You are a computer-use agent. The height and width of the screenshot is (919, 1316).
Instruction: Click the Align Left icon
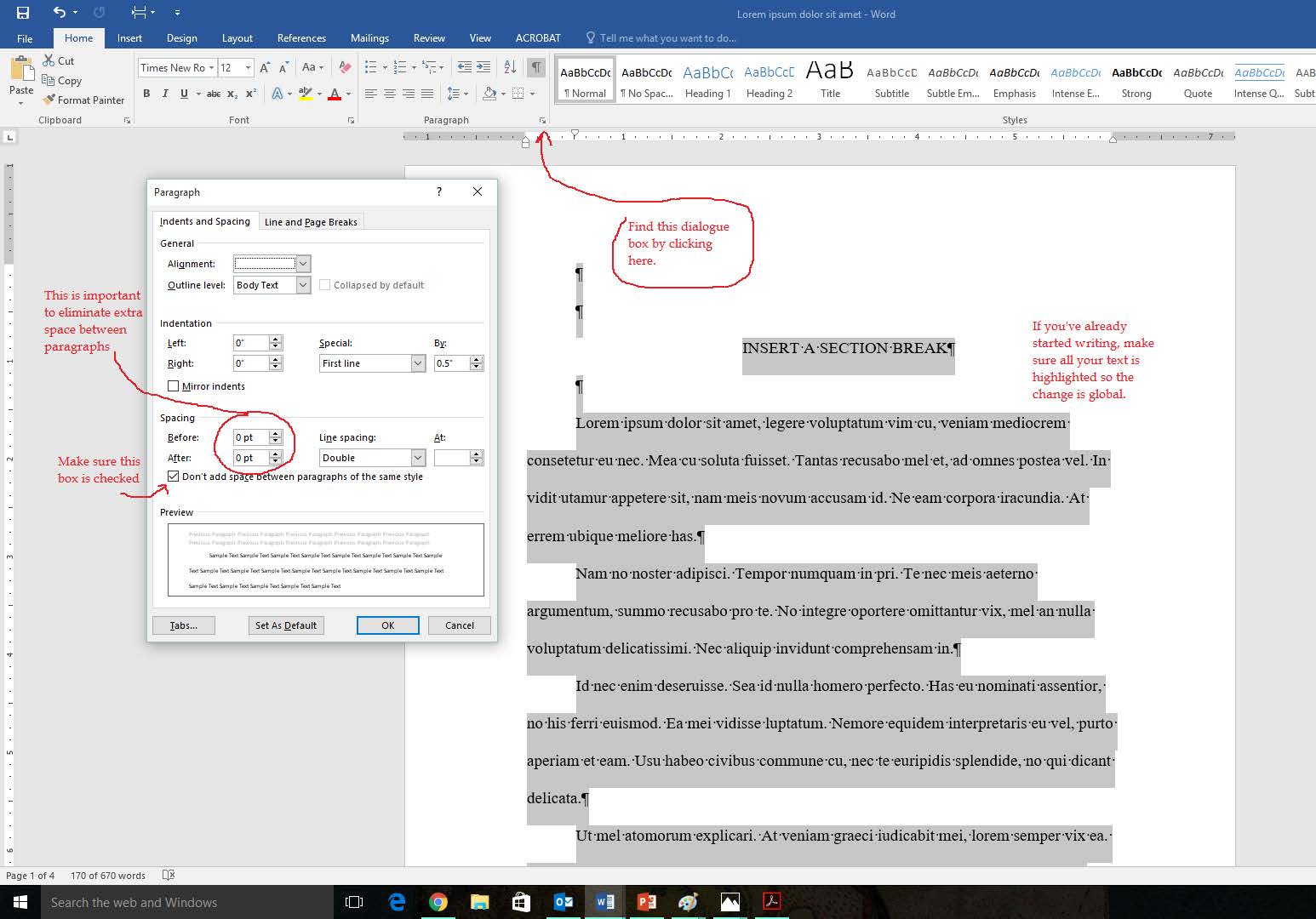point(371,94)
